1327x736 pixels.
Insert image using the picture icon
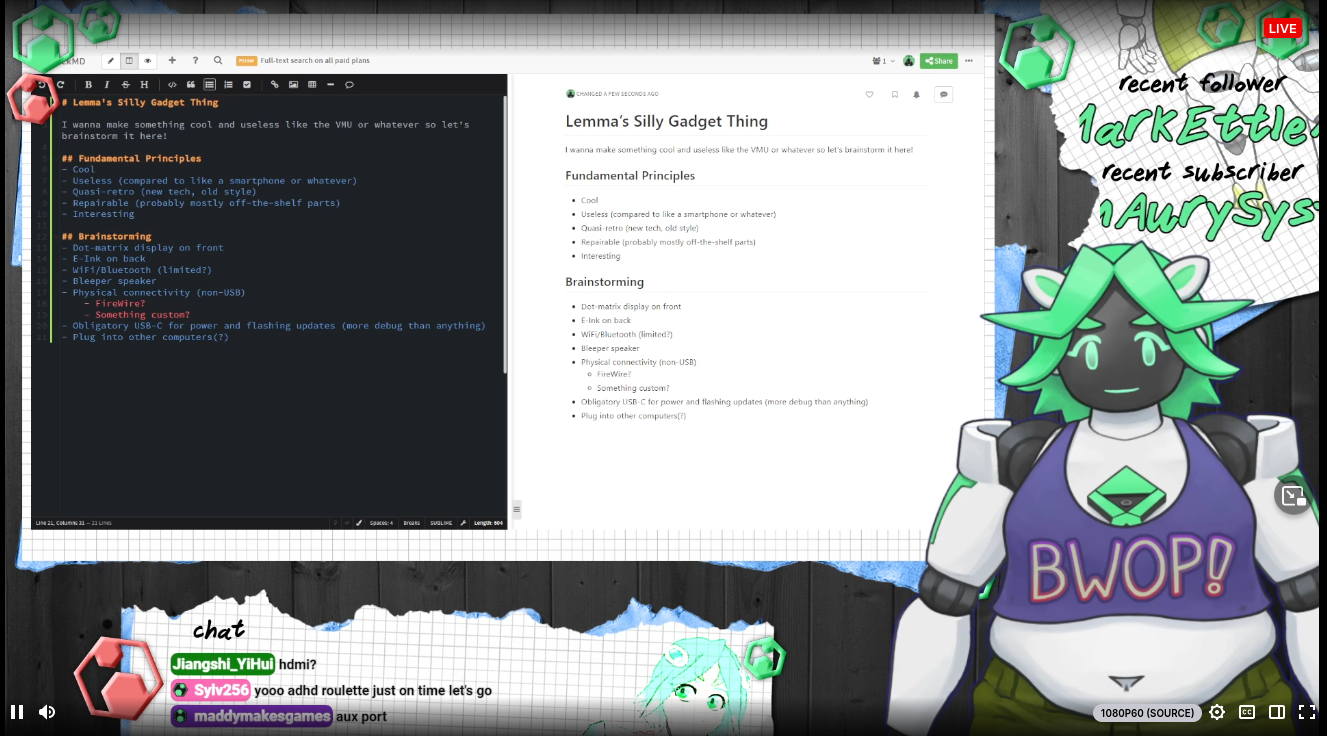pos(293,84)
